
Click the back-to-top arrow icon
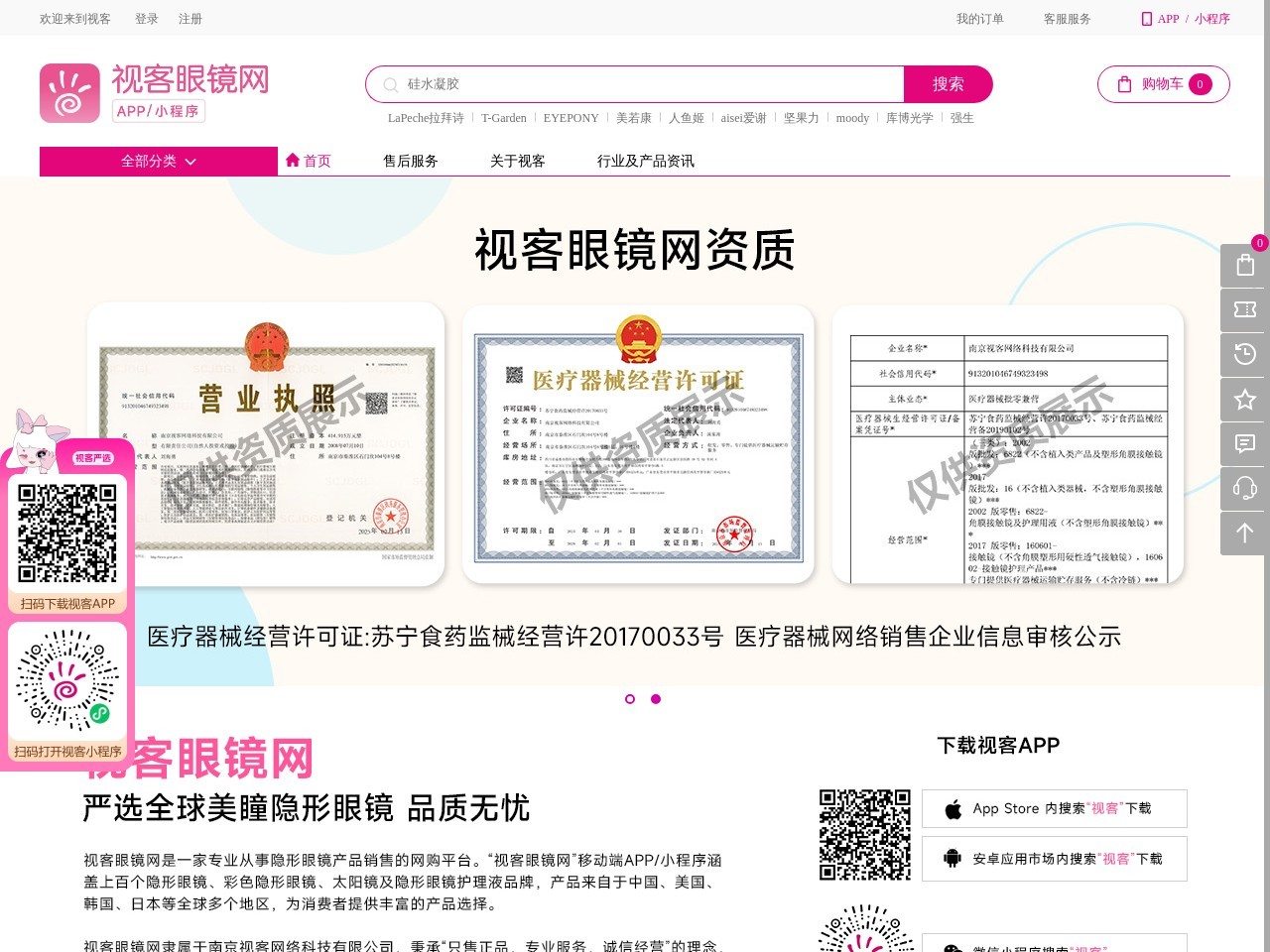[1245, 533]
